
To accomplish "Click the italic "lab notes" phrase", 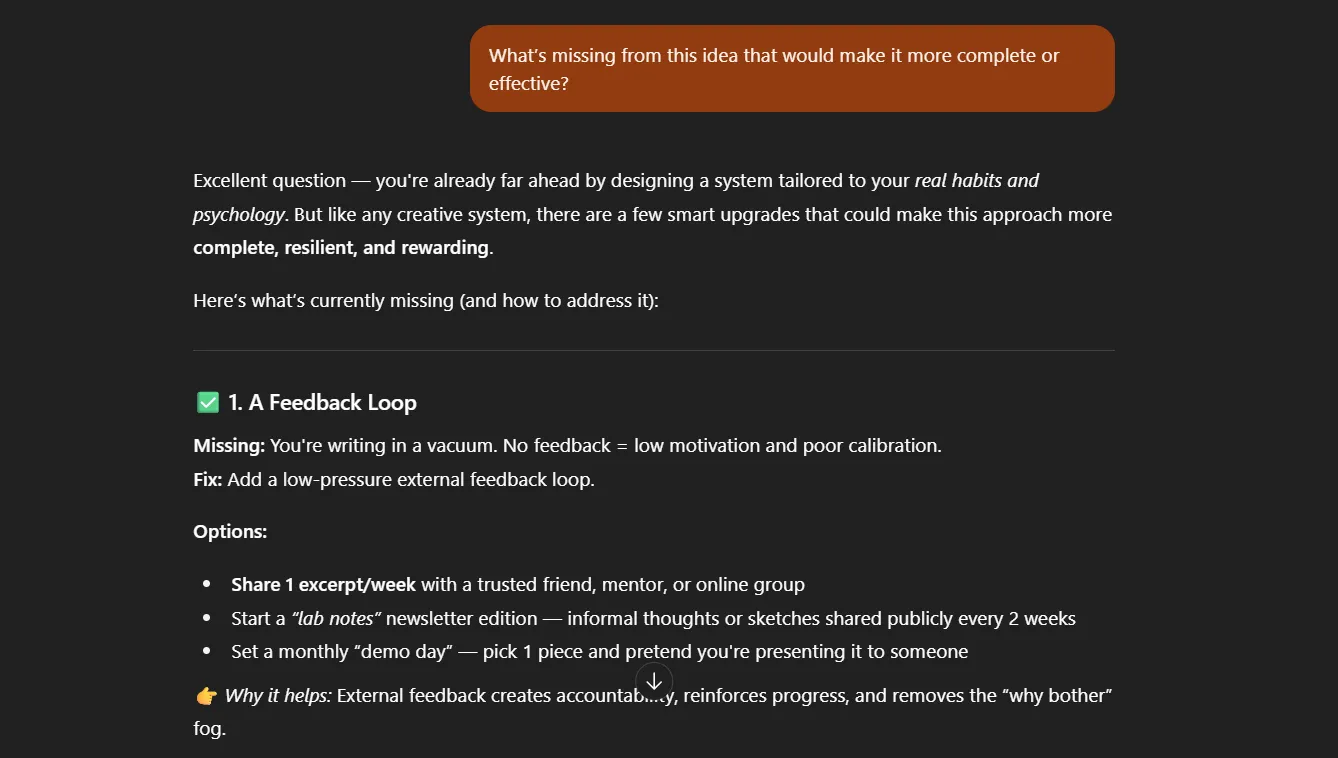I will tap(336, 619).
